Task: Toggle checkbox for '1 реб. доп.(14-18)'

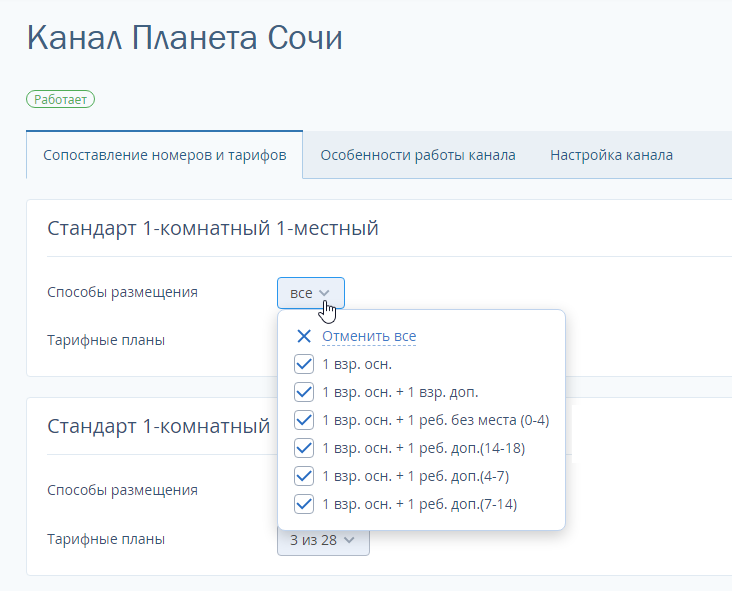Action: pyautogui.click(x=304, y=448)
